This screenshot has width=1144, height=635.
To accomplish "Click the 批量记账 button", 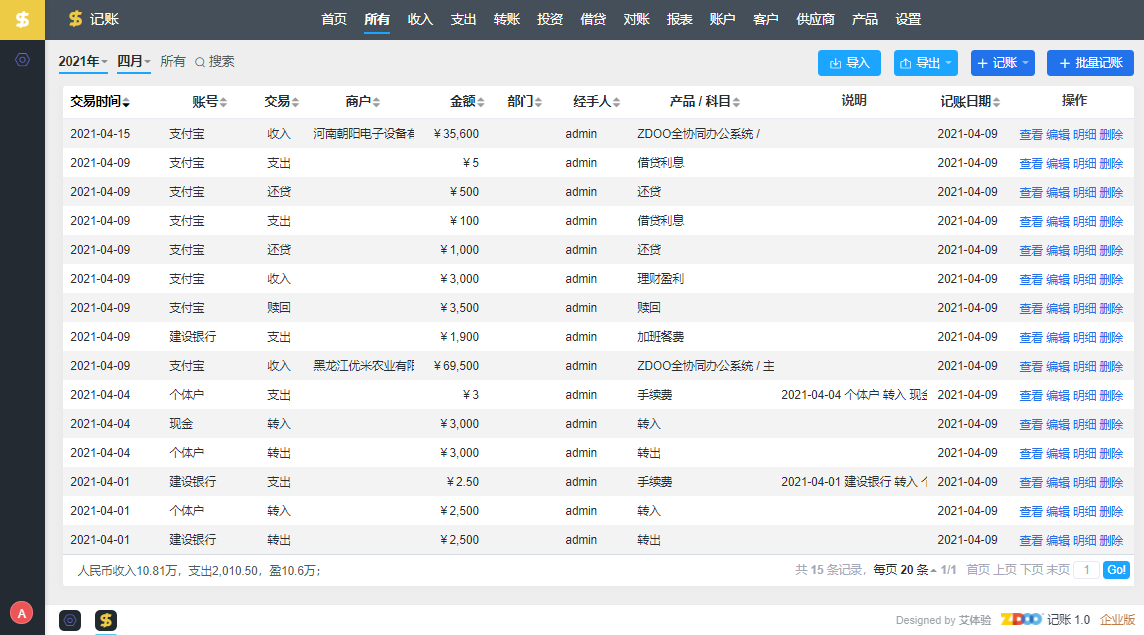I will tap(1090, 63).
